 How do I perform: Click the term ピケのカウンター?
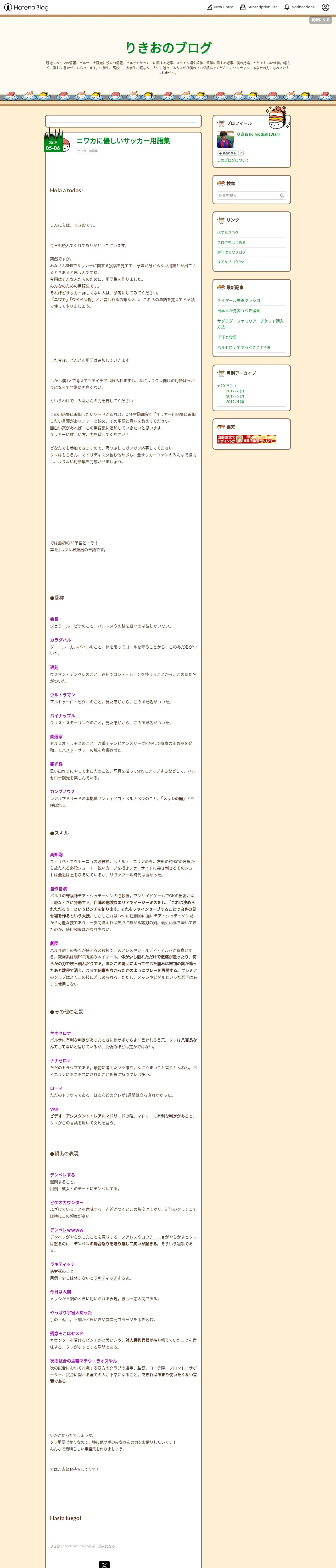[x=67, y=1202]
